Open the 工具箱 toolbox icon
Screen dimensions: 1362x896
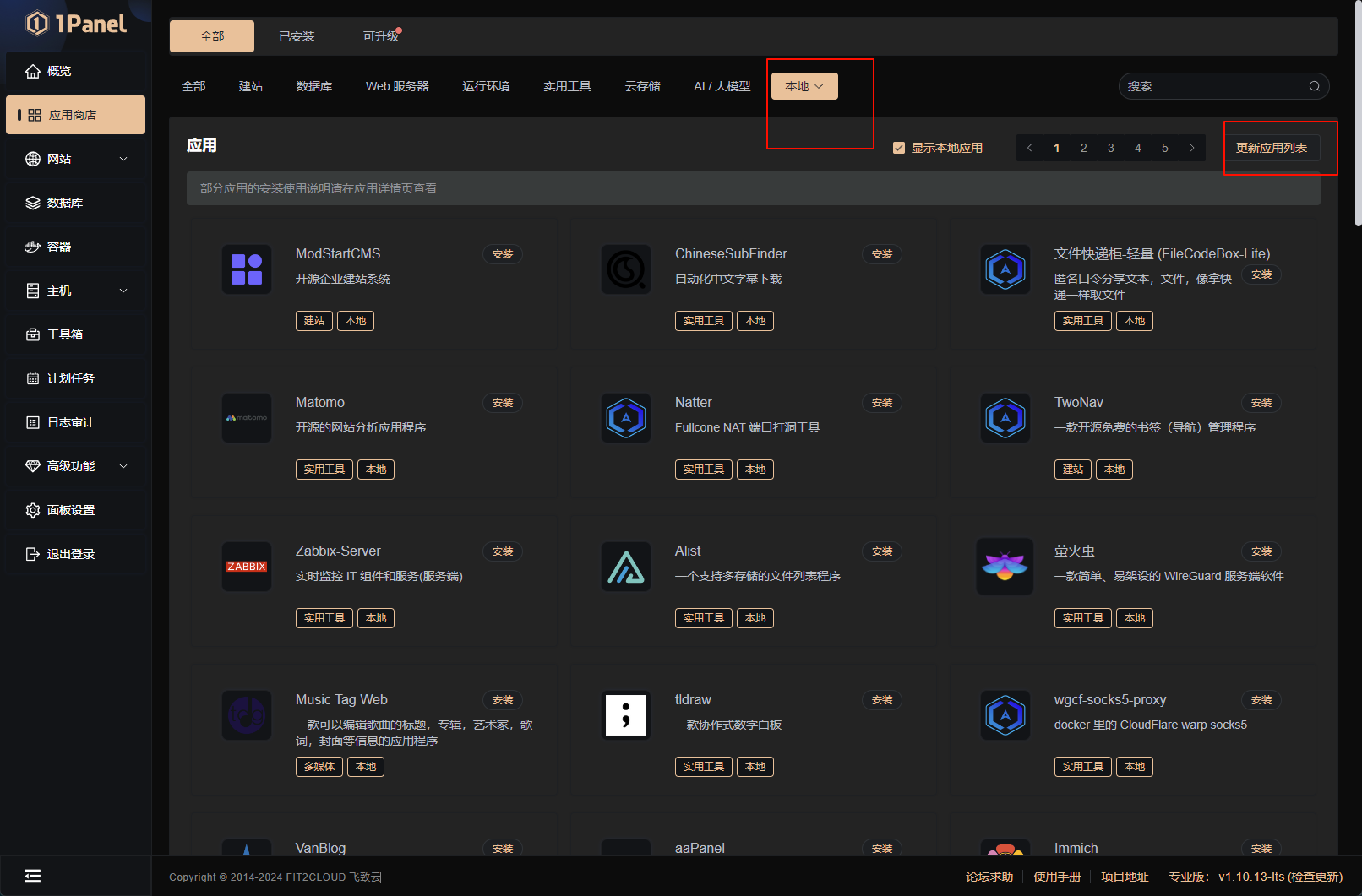pyautogui.click(x=33, y=334)
